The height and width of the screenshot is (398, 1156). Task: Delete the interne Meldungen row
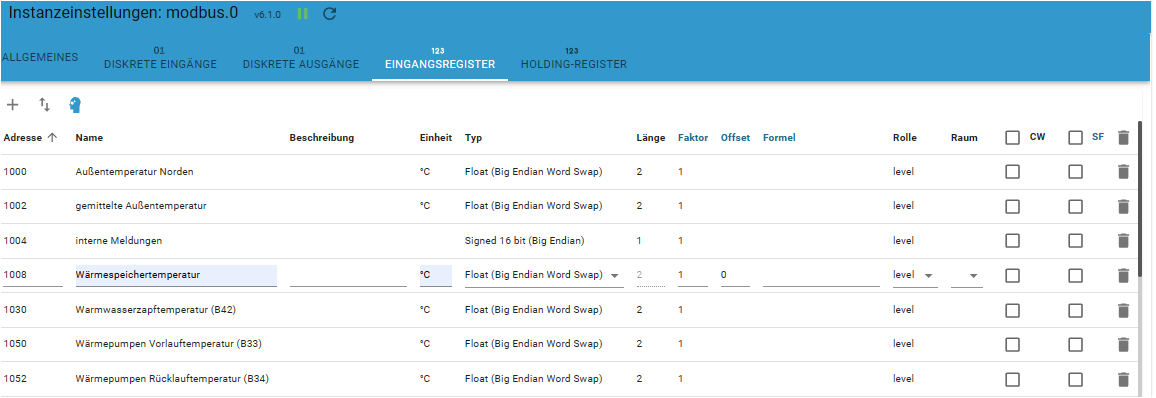[1123, 240]
